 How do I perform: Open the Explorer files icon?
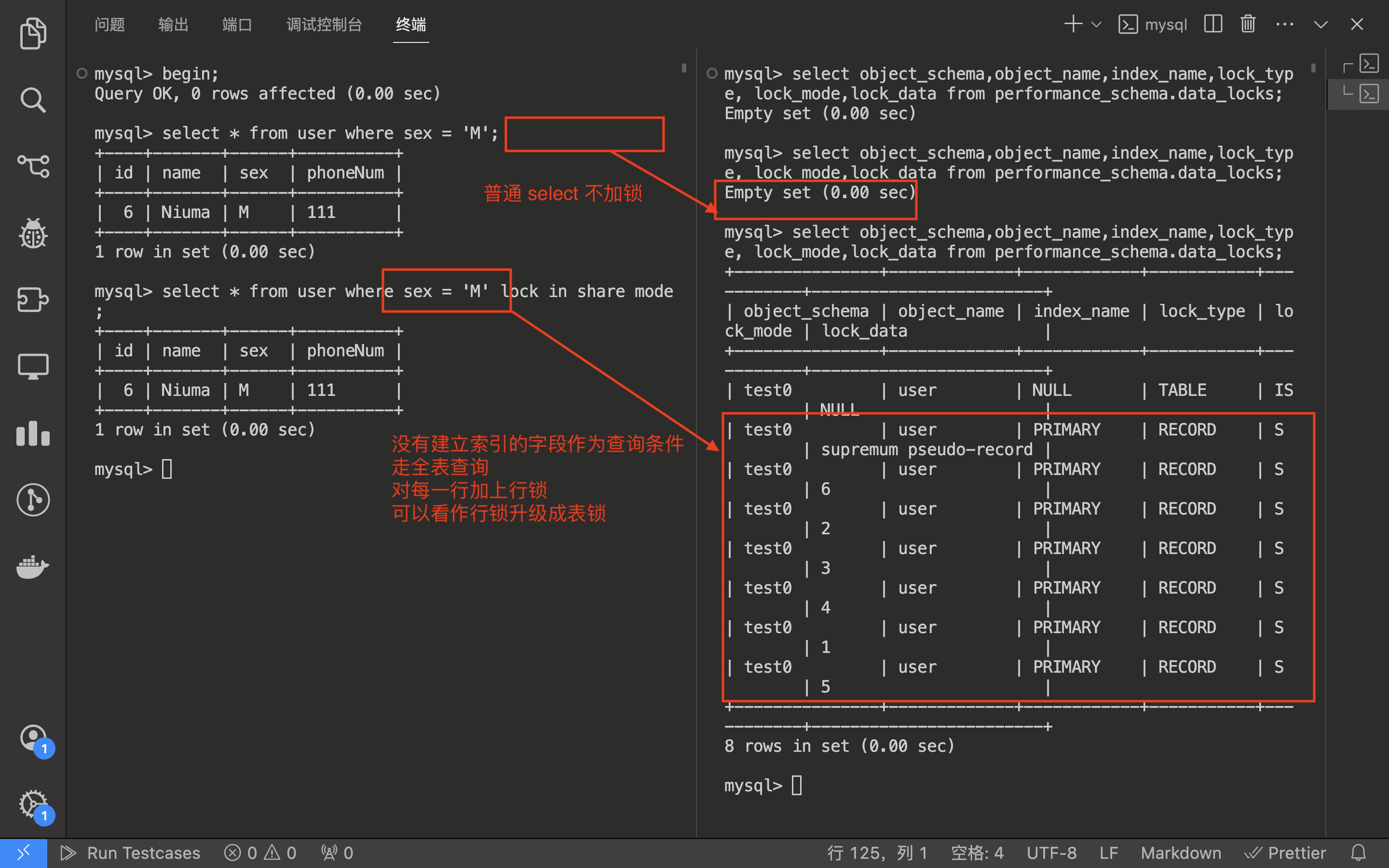point(33,33)
